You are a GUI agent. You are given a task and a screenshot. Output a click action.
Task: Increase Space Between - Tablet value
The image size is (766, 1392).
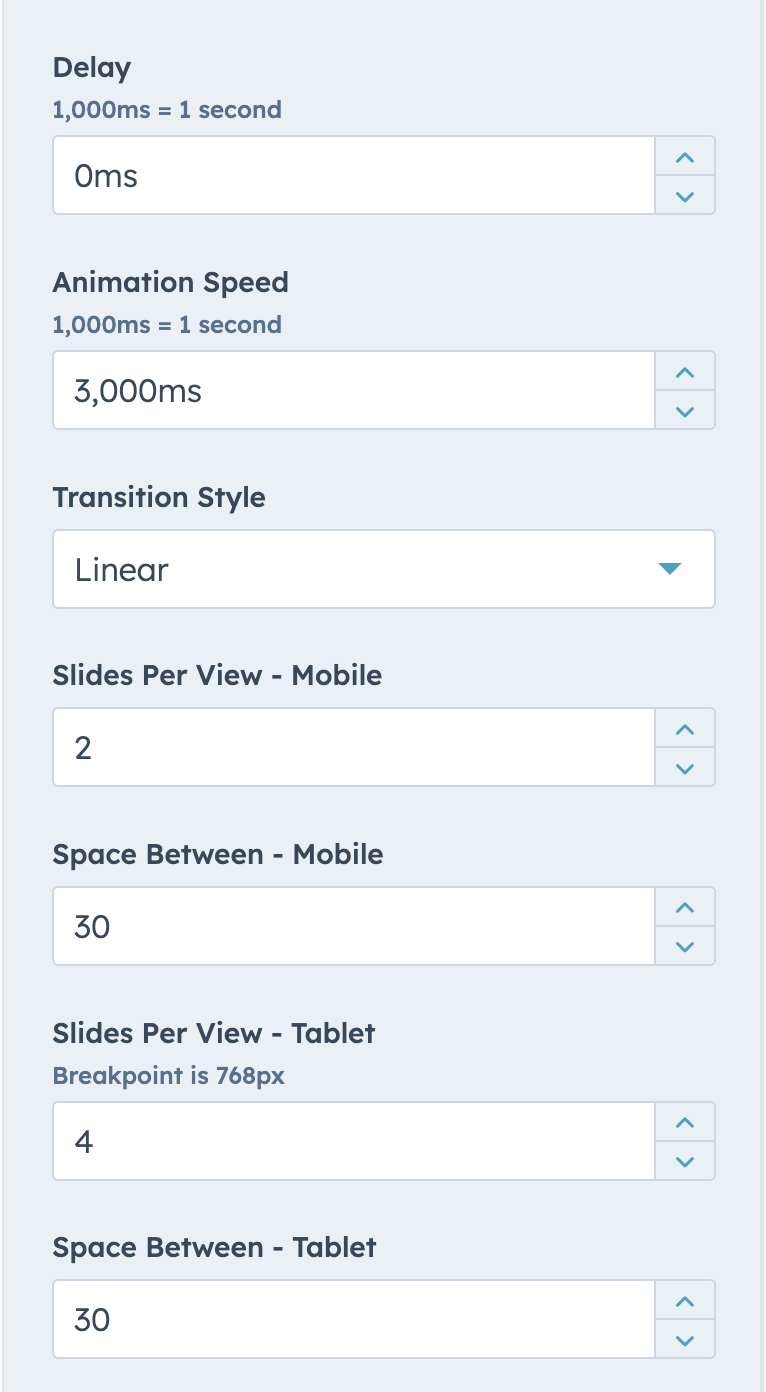click(x=684, y=1300)
